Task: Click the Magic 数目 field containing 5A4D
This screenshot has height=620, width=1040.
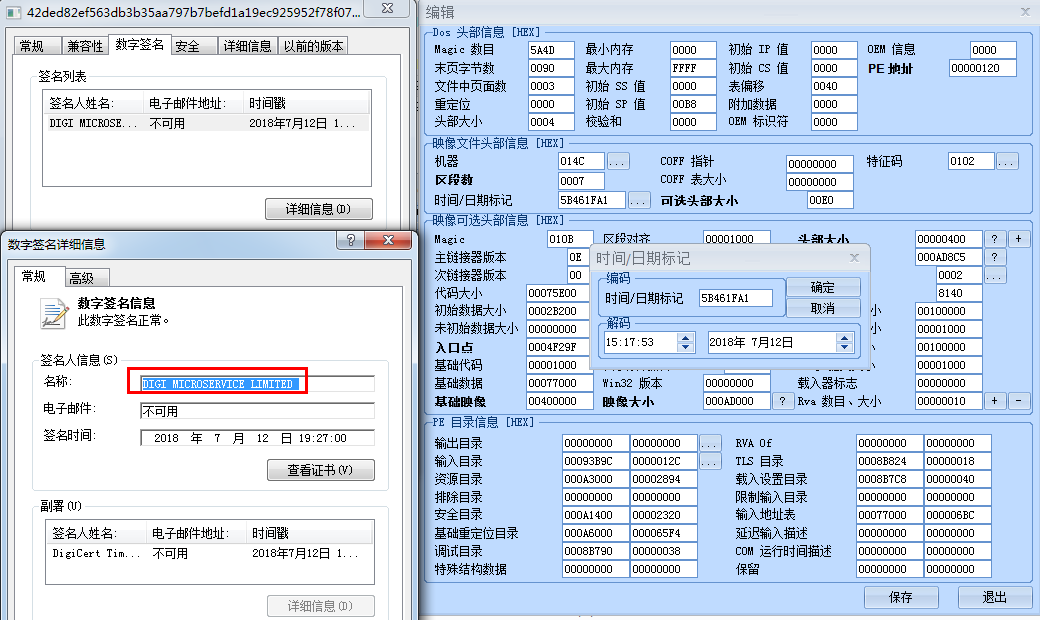Action: 551,50
